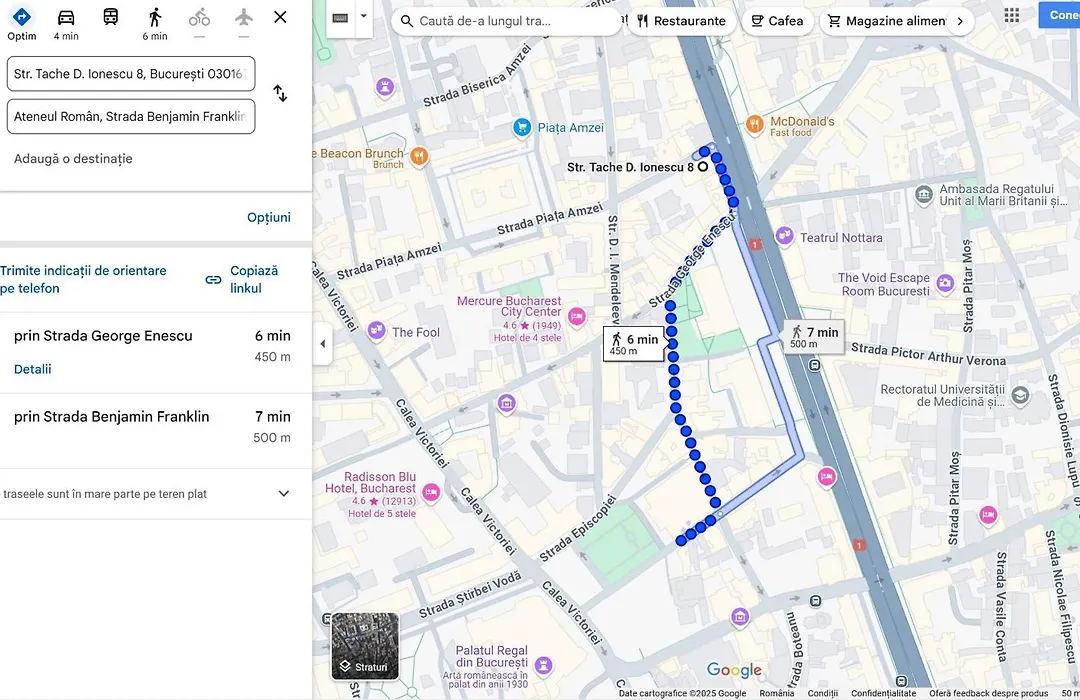This screenshot has width=1080, height=700.
Task: Select the Optim best travel mode
Action: [21, 24]
